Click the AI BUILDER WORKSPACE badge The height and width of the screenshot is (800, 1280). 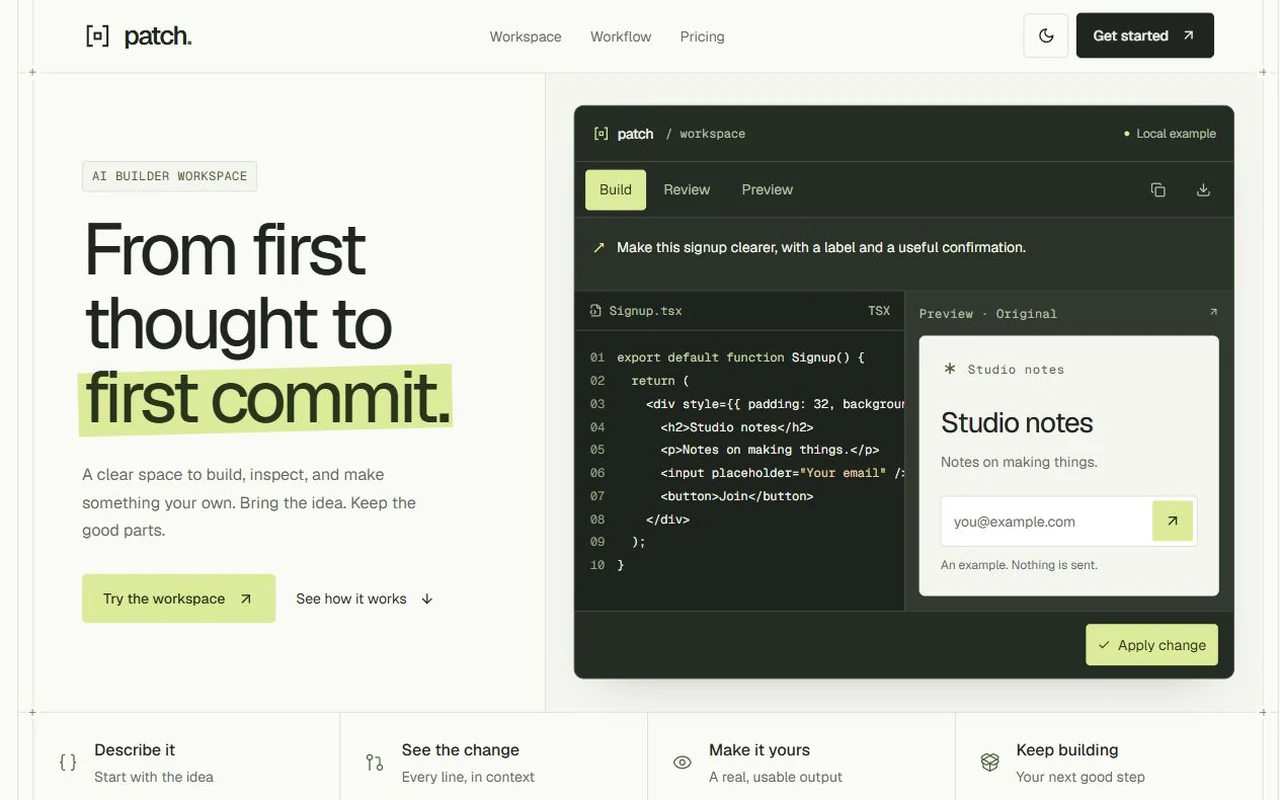click(x=170, y=176)
